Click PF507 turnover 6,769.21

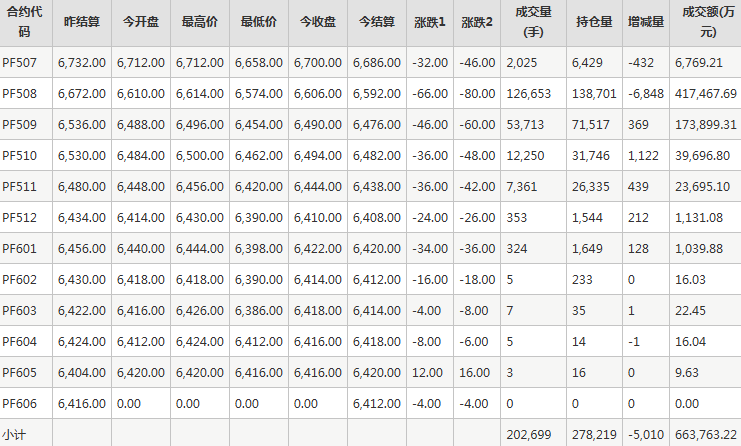point(699,62)
